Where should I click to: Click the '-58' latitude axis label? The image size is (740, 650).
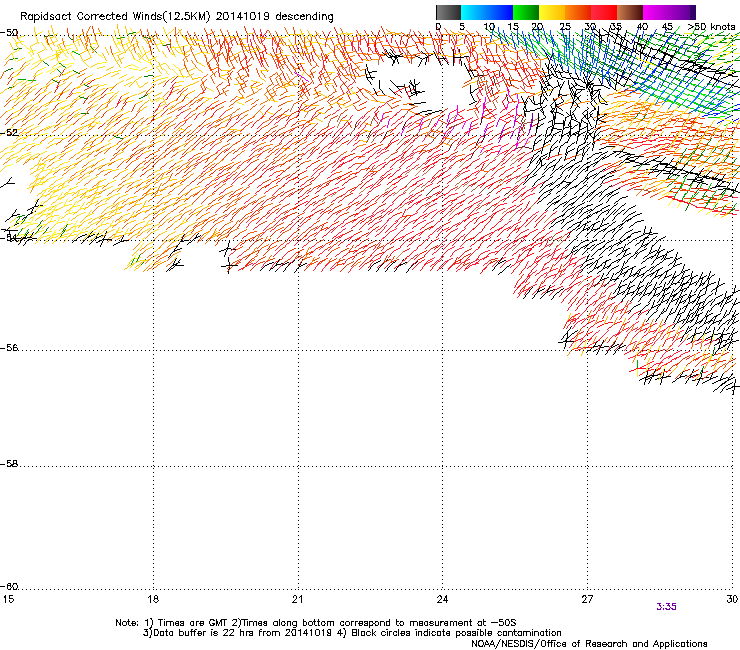point(9,464)
